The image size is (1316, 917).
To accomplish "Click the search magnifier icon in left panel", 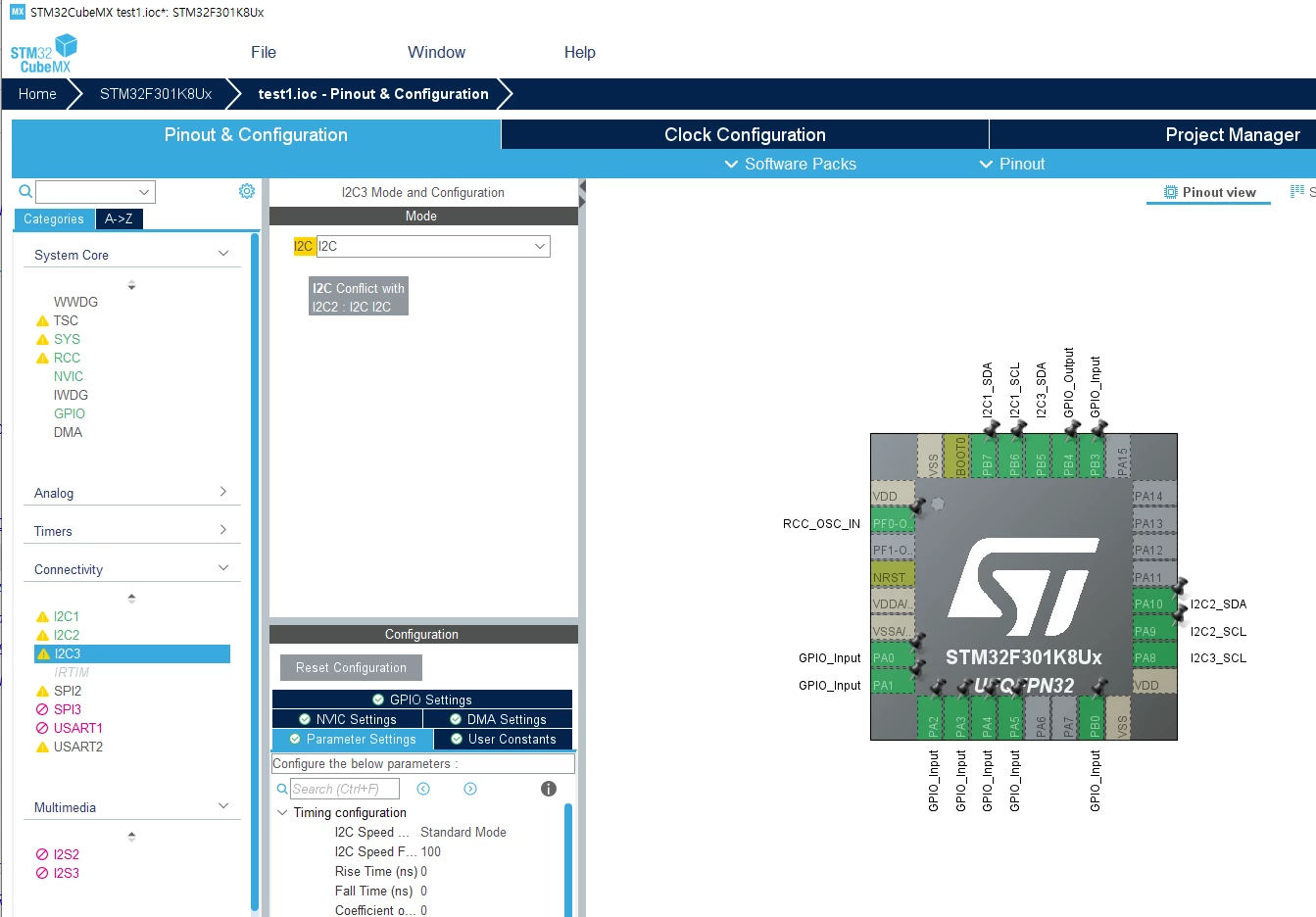I will [25, 191].
